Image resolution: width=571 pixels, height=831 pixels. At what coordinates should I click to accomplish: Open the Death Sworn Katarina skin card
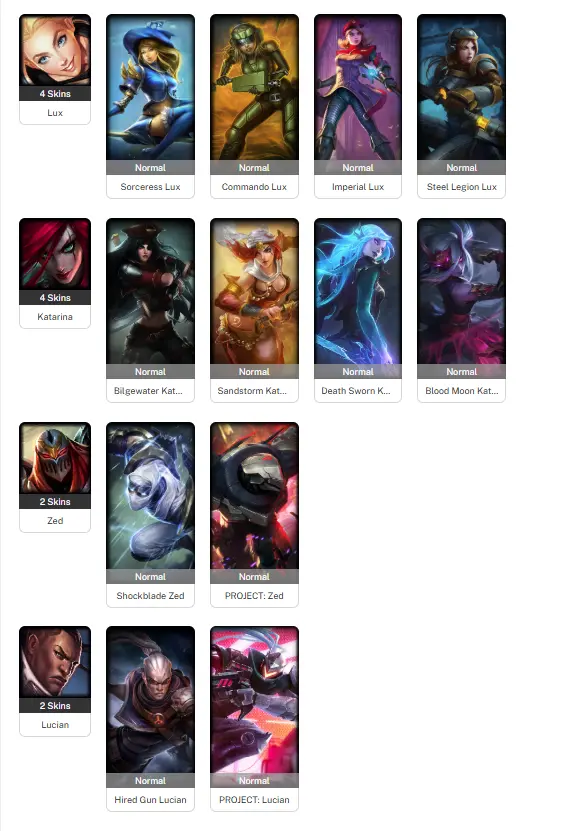358,311
